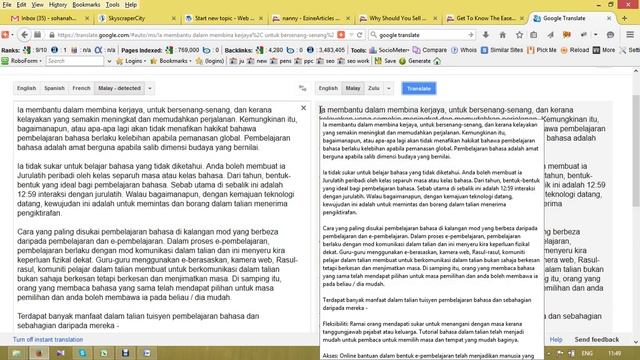
Task: Click the search go arrow in search box
Action: [x=471, y=35]
